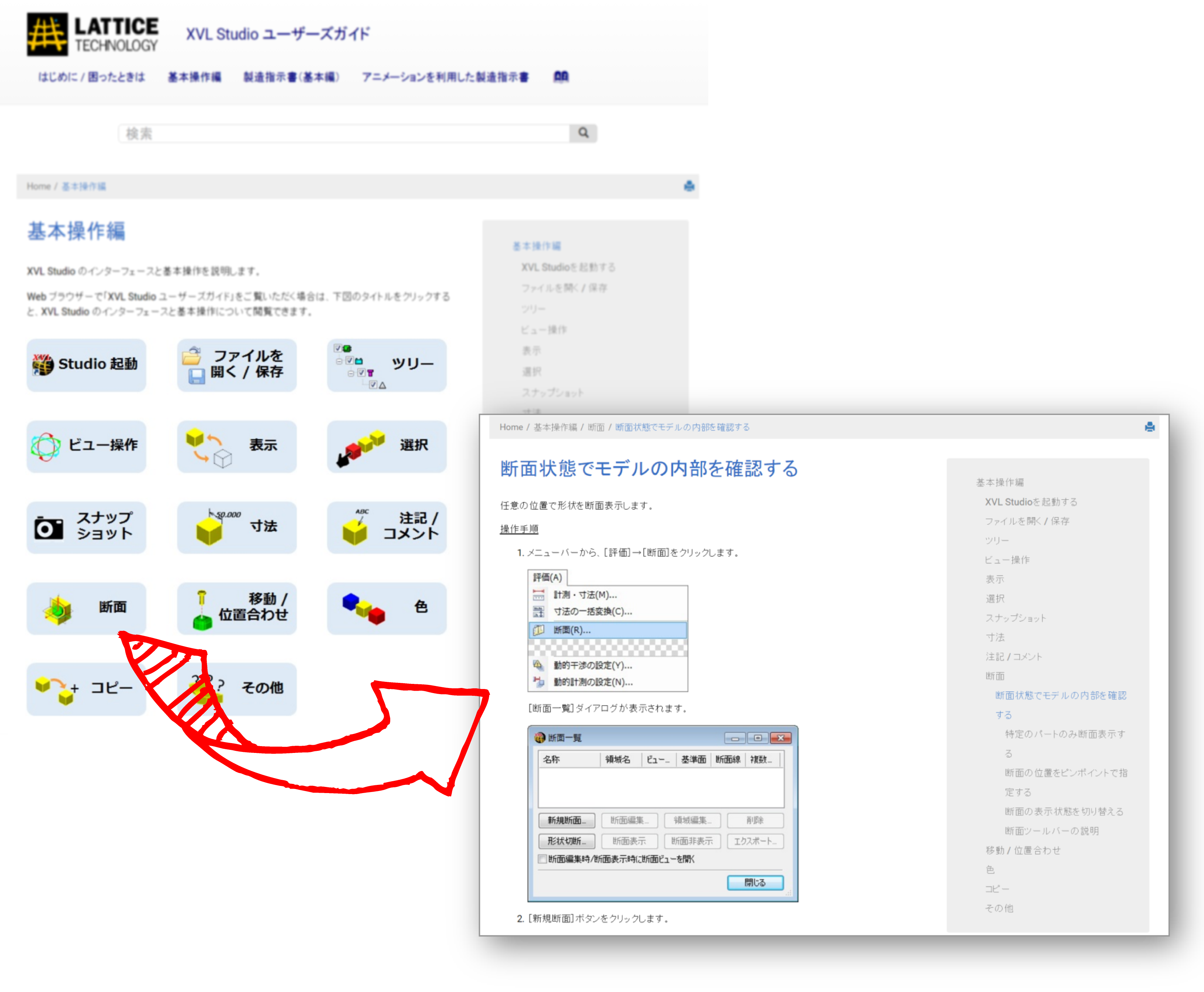Viewport: 1204px width, 992px height.
Task: Click 断面の位置をピンポイントで指定する sidebar link
Action: click(1066, 782)
